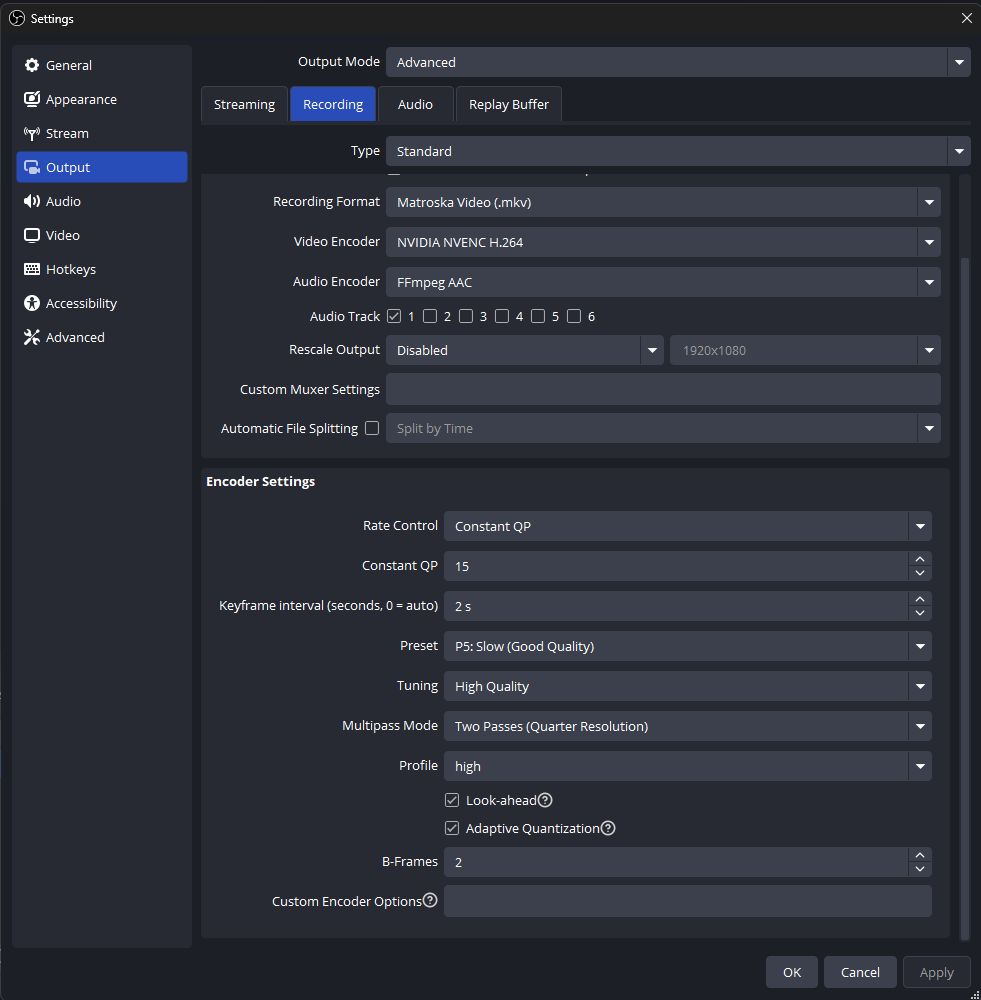Decrease B-Frames value
The image size is (981, 1000).
pyautogui.click(x=920, y=869)
